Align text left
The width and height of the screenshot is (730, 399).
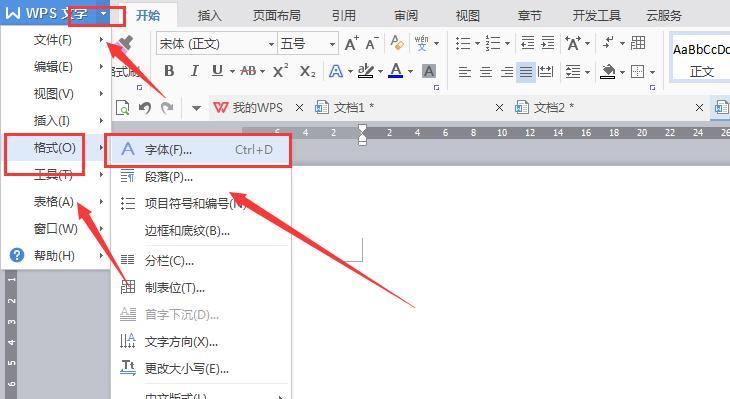tap(465, 72)
